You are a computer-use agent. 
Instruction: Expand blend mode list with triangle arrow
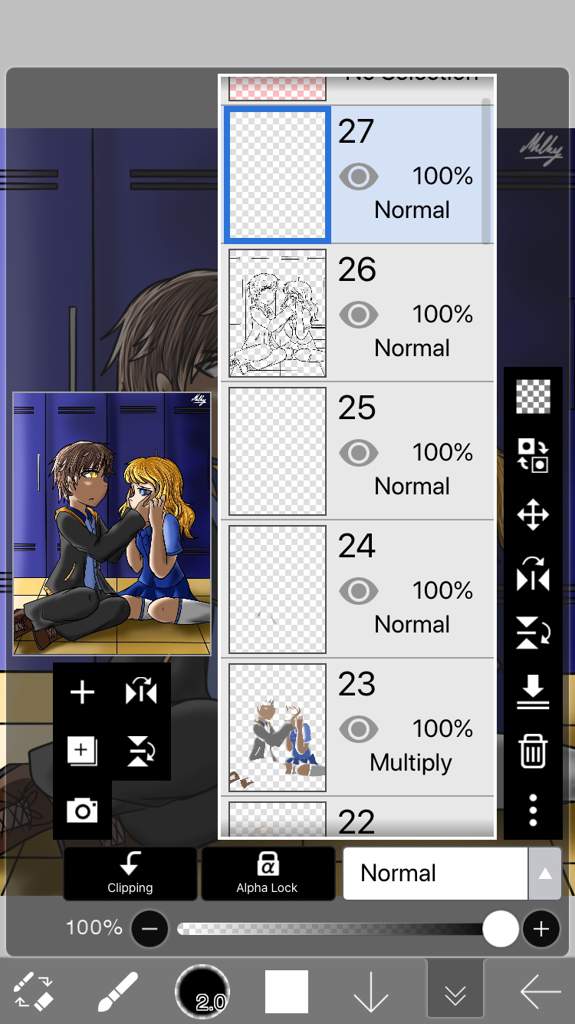(x=545, y=873)
